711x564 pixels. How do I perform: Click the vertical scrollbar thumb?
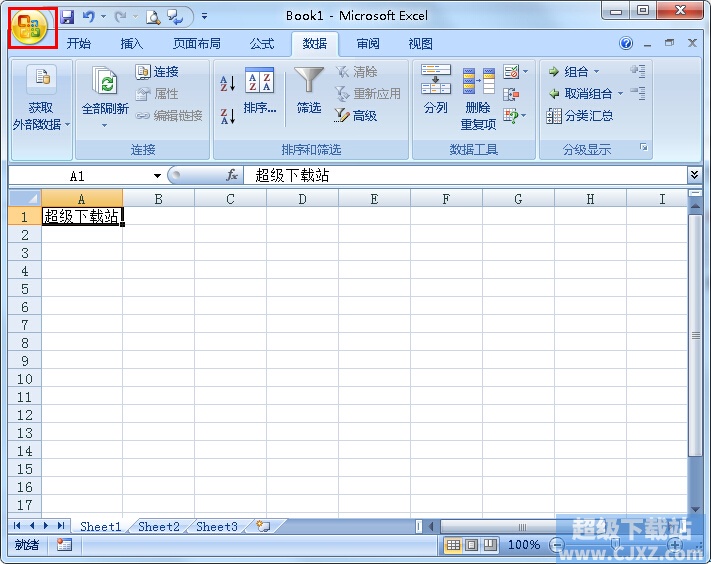695,335
